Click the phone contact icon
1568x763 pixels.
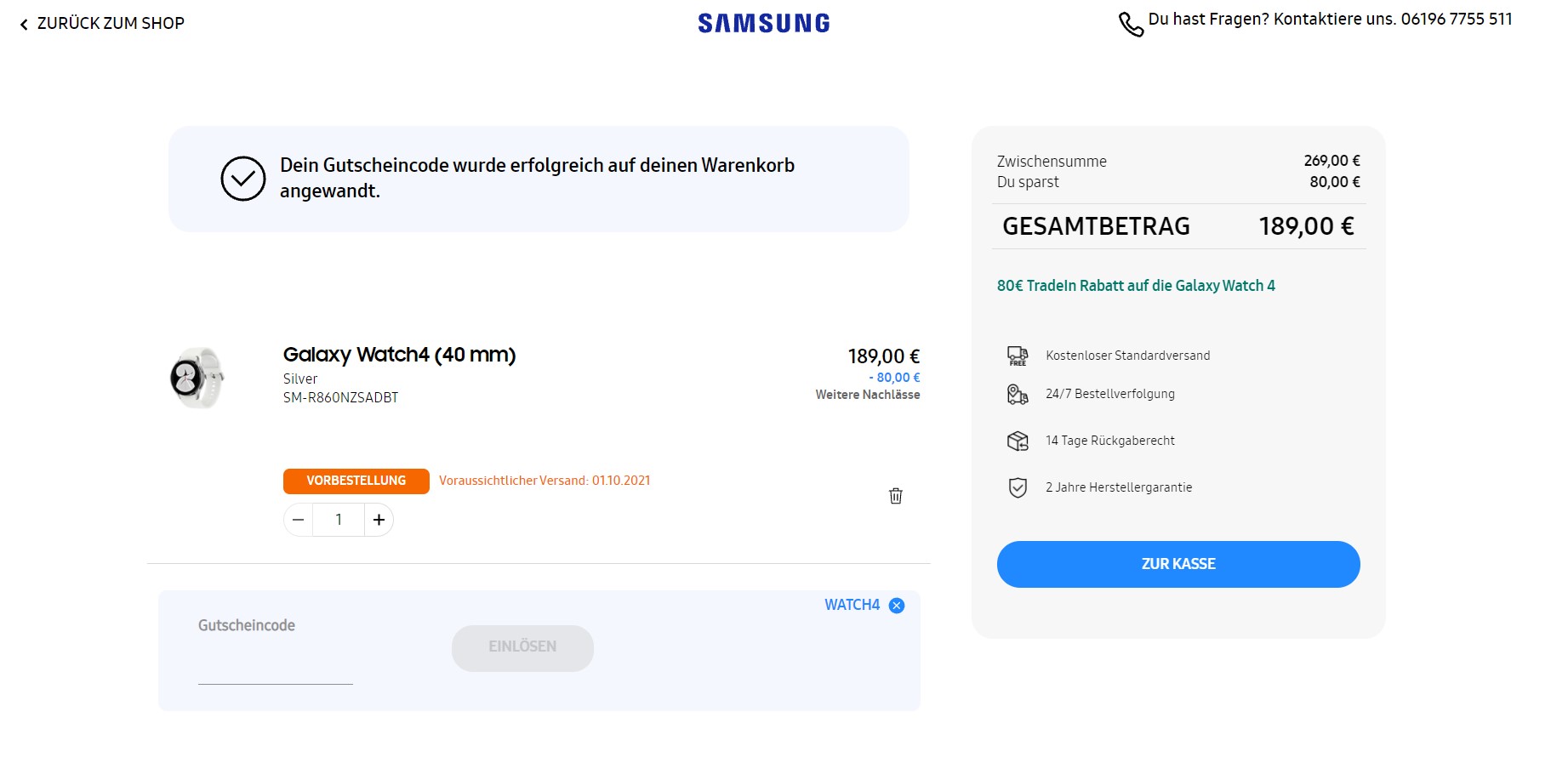pyautogui.click(x=1131, y=24)
